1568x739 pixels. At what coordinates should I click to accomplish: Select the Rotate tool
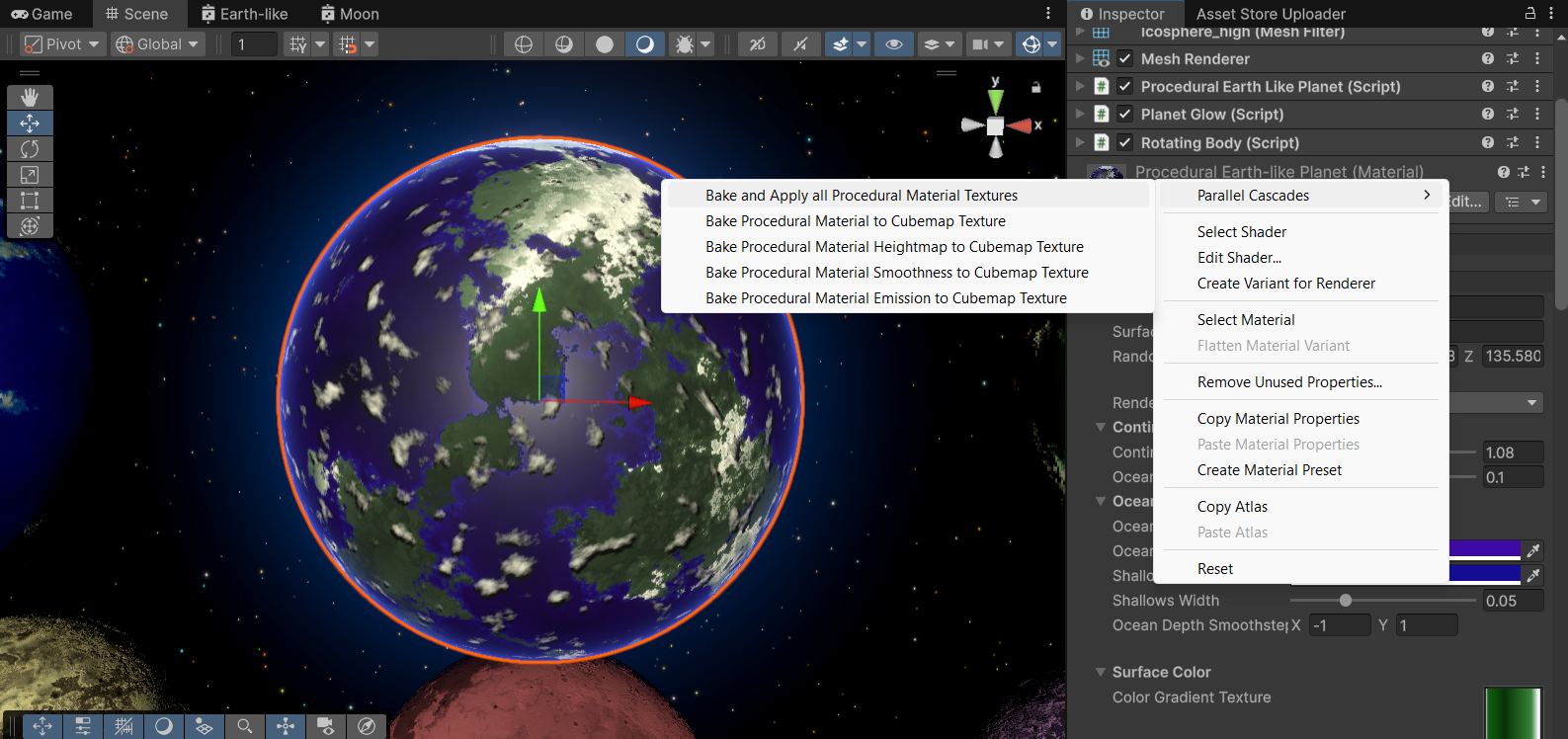pyautogui.click(x=30, y=149)
